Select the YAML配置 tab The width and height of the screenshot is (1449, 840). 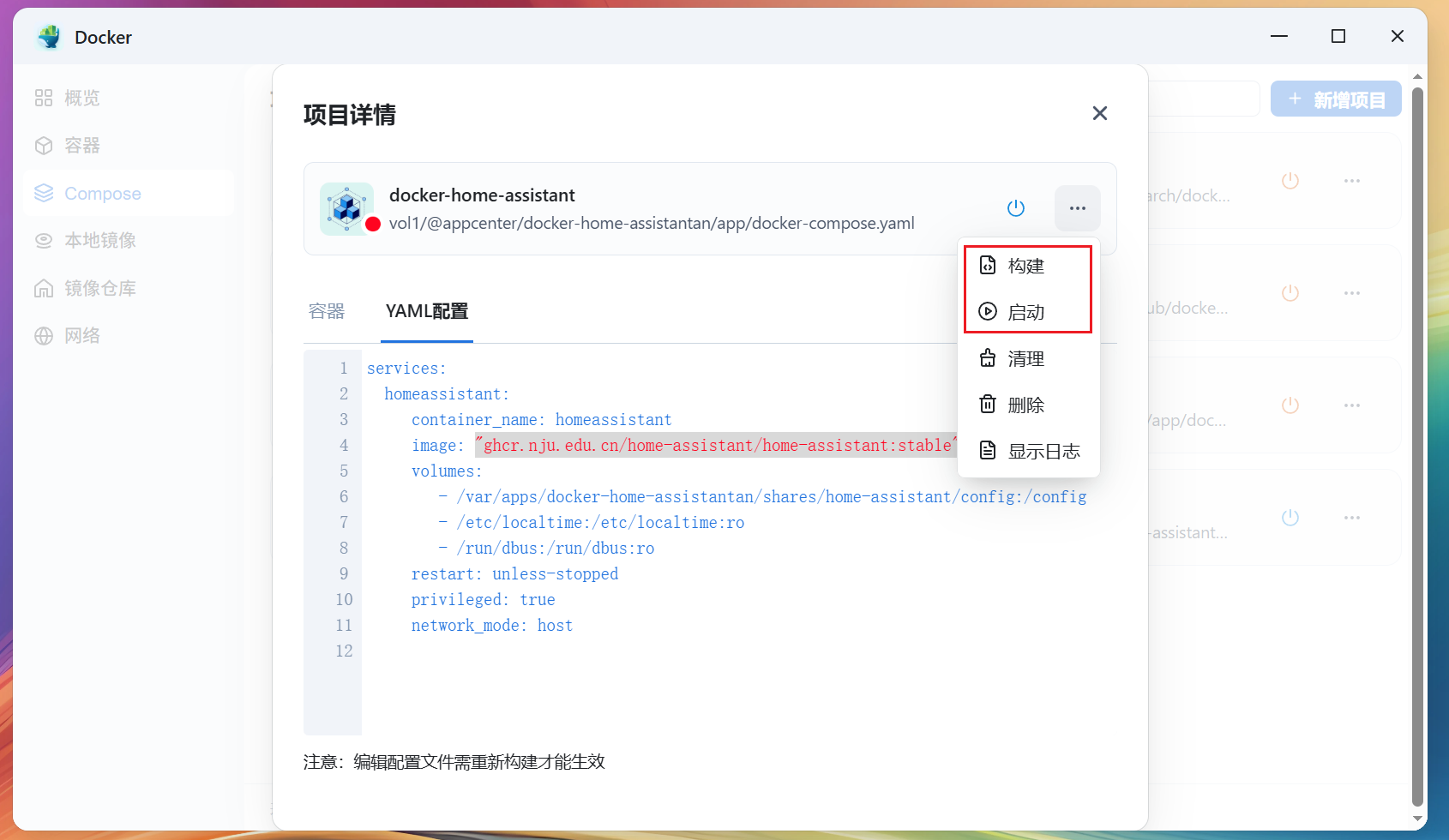coord(426,311)
